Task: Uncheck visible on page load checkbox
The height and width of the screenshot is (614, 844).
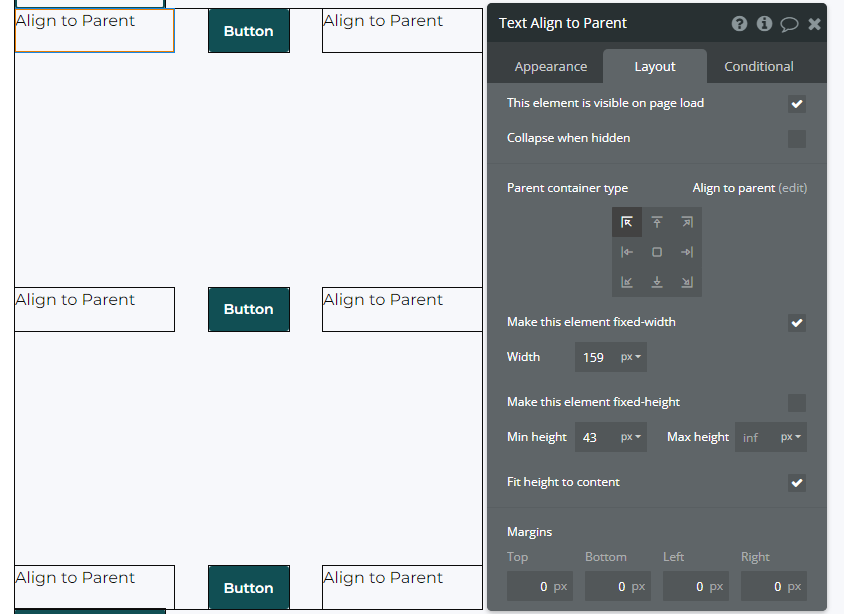Action: [x=797, y=104]
